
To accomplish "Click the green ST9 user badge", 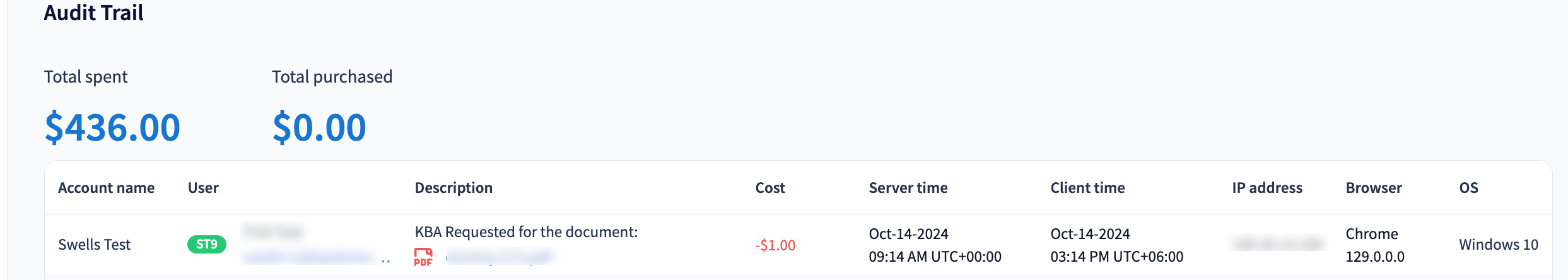I will coord(207,244).
